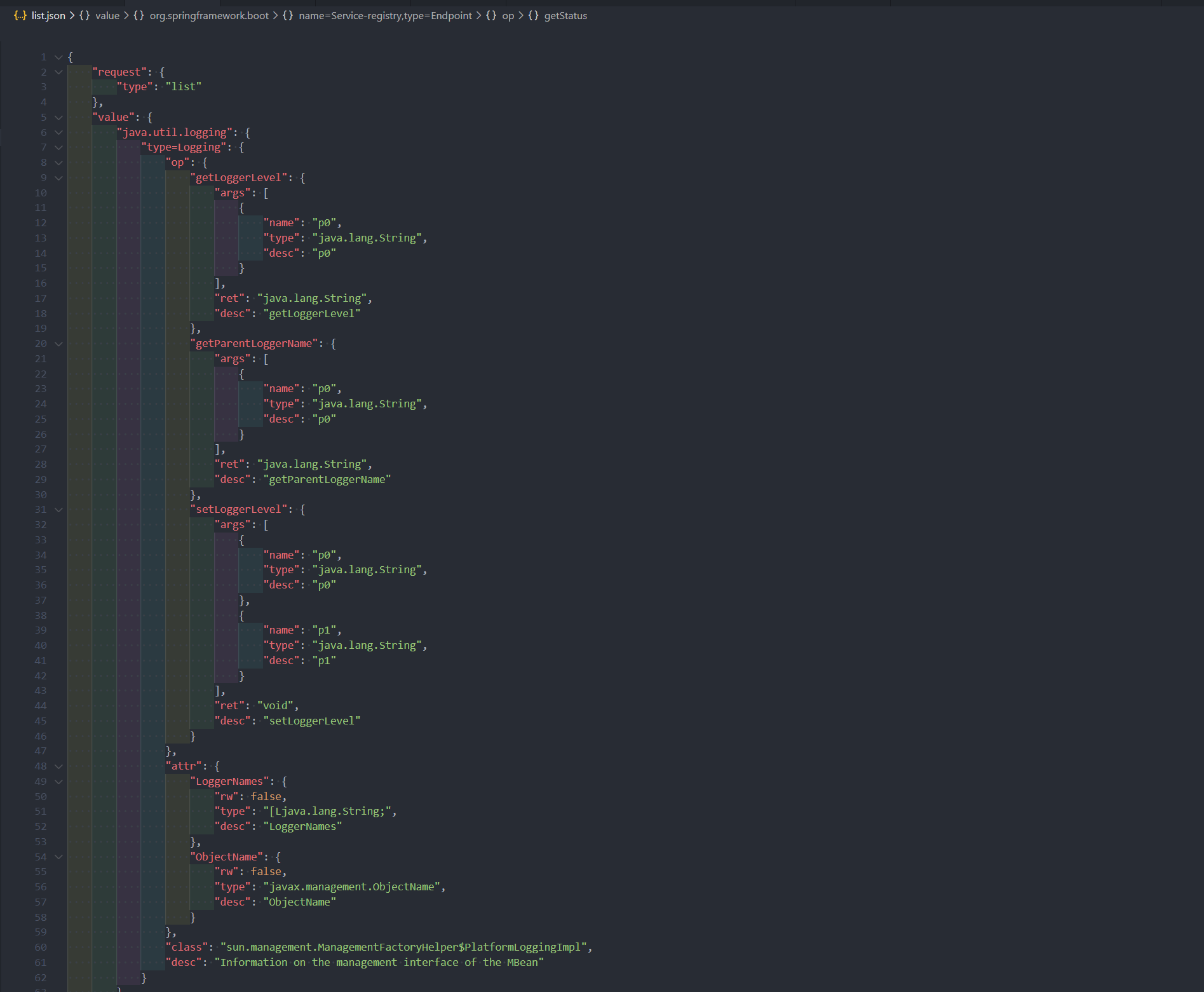Collapse the root object at line 1
Screen dimensions: 1204x992
58,57
